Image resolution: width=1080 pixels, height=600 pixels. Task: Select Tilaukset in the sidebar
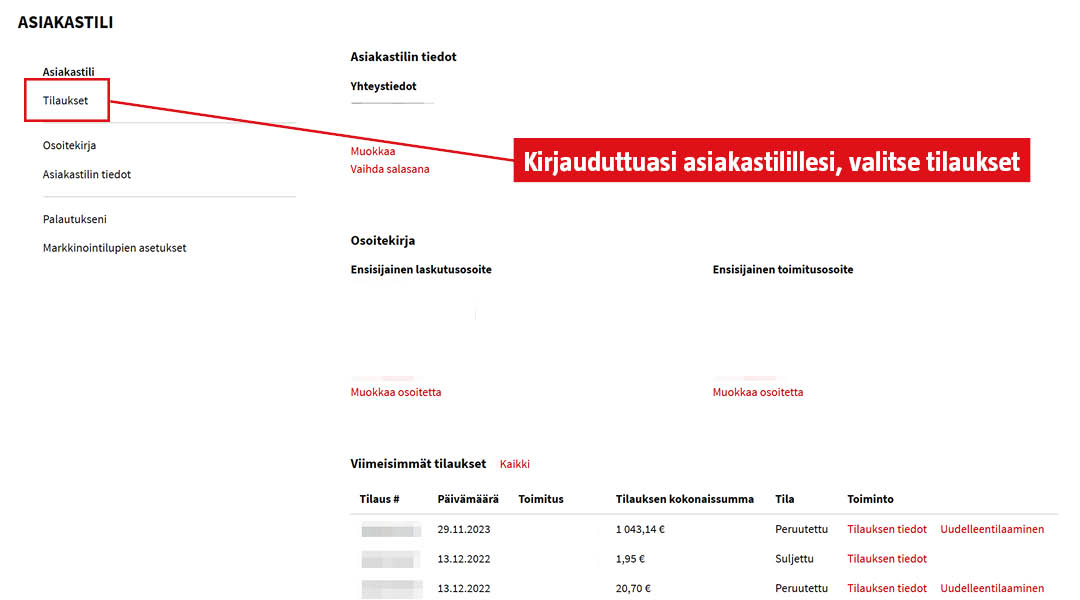pos(65,101)
